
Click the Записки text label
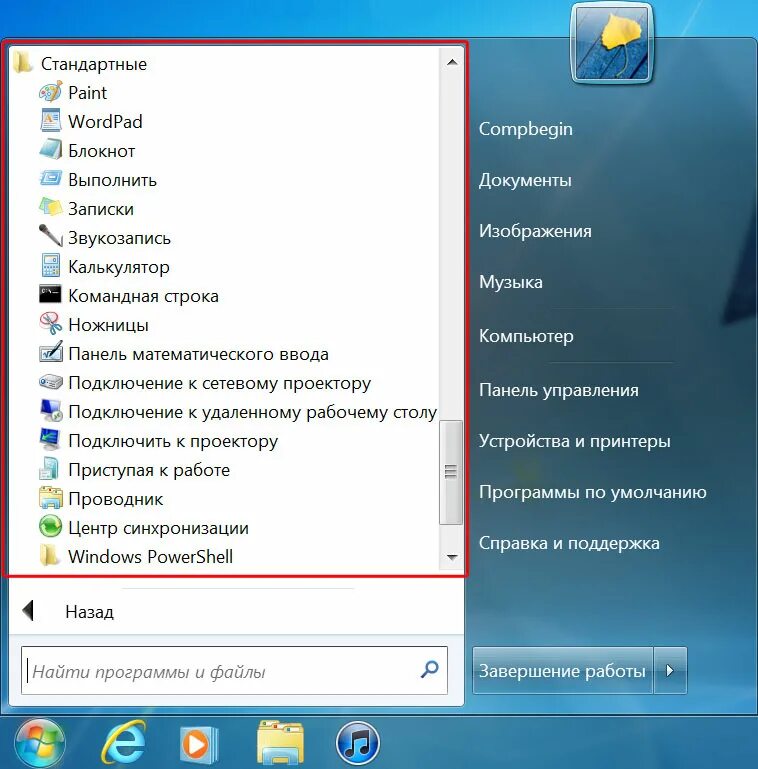click(x=101, y=209)
